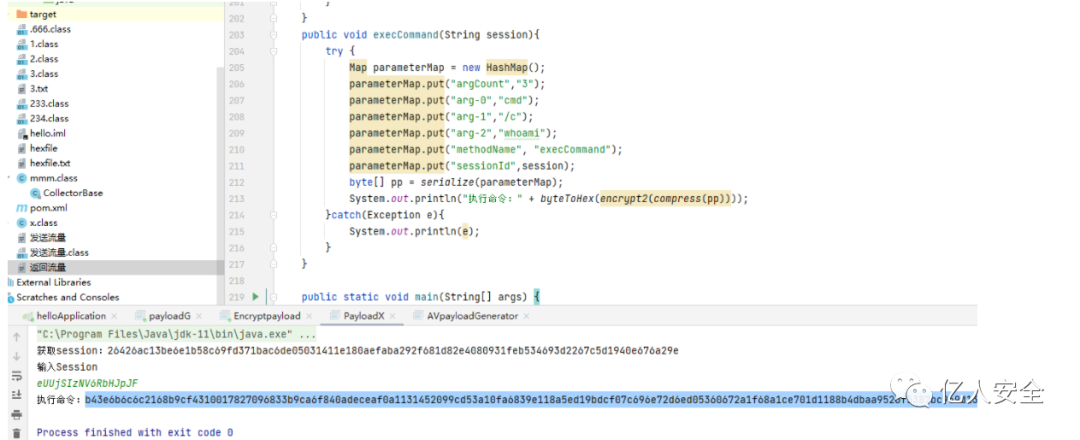Click the Scratches and Consoles icon
Image resolution: width=1080 pixels, height=440 pixels.
(10, 297)
